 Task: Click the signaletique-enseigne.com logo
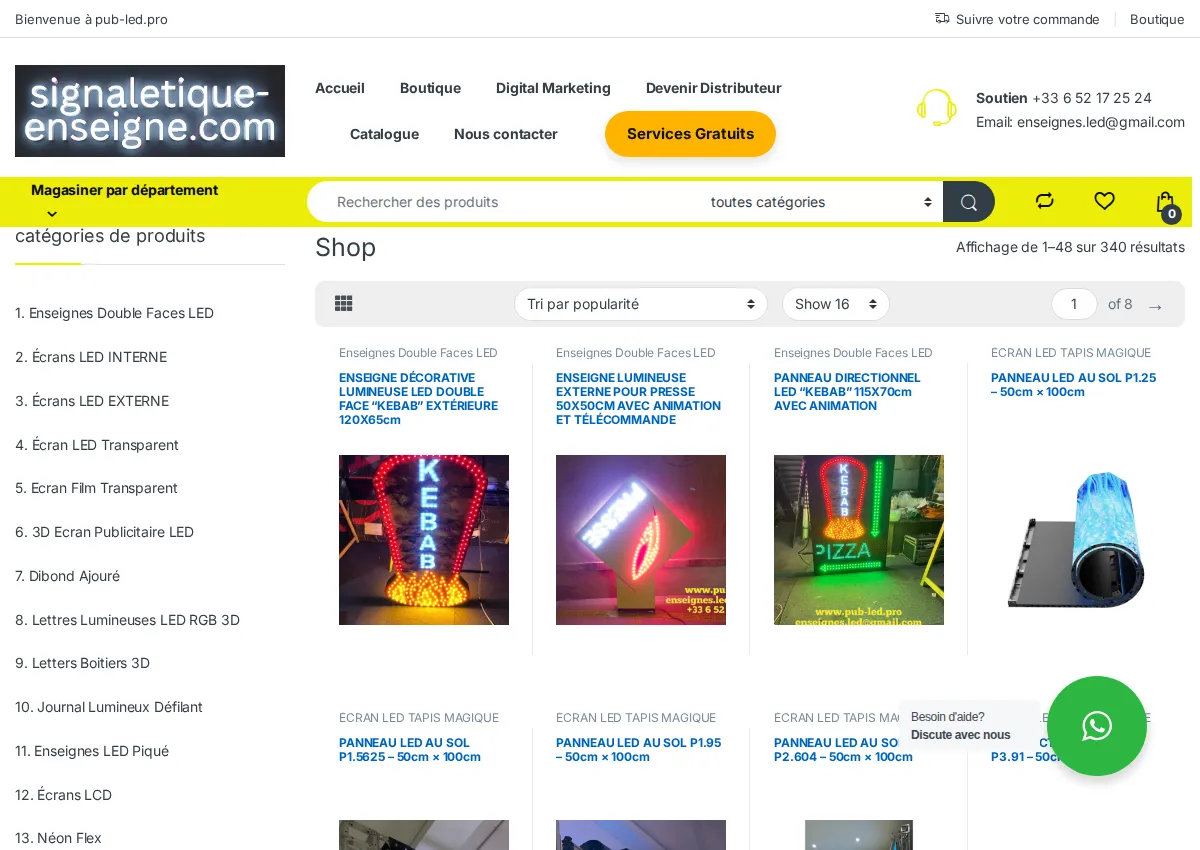pyautogui.click(x=150, y=111)
